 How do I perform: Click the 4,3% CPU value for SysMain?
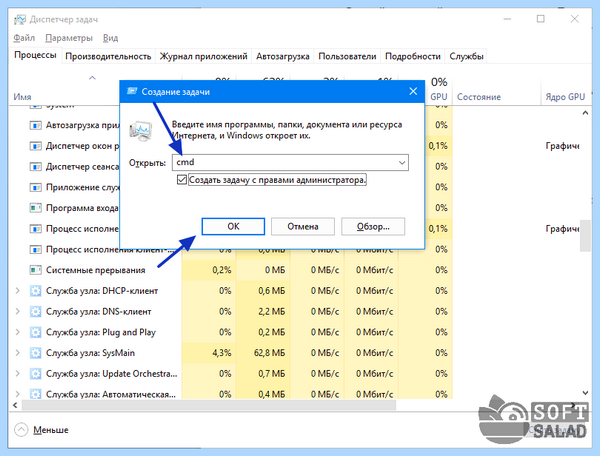coord(222,353)
